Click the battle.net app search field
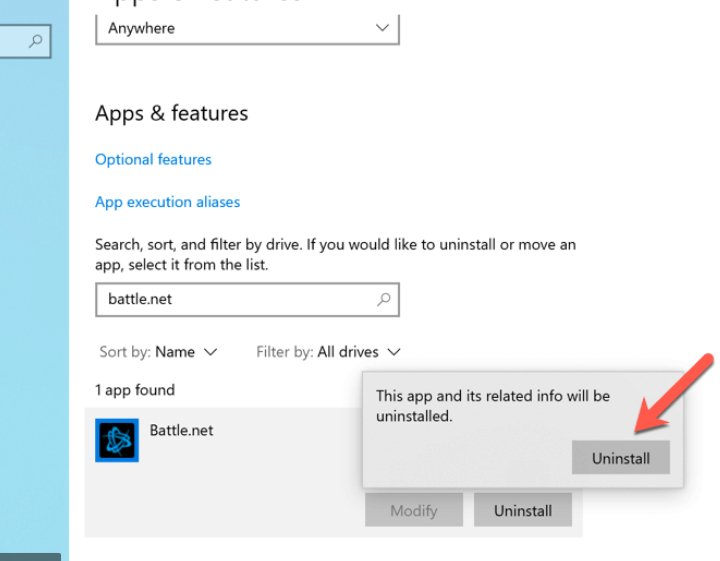Screen dimensions: 720x561 [248, 300]
